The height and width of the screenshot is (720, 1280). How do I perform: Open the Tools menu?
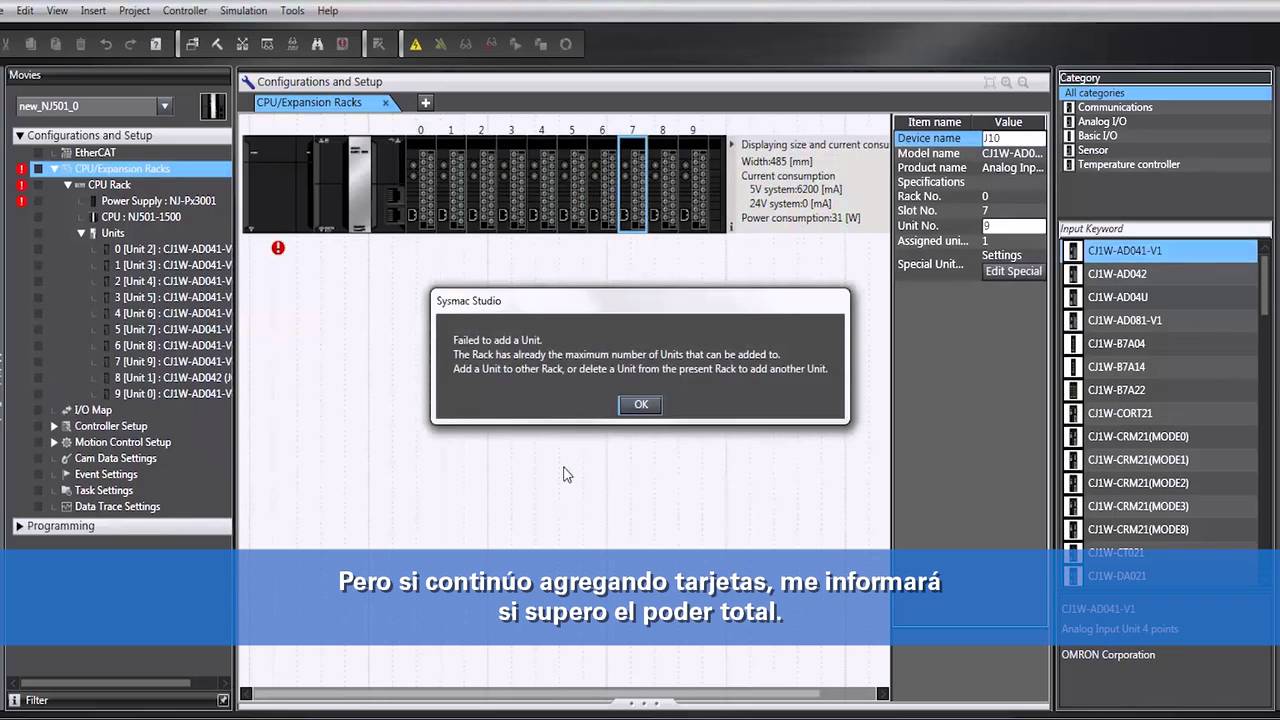292,10
